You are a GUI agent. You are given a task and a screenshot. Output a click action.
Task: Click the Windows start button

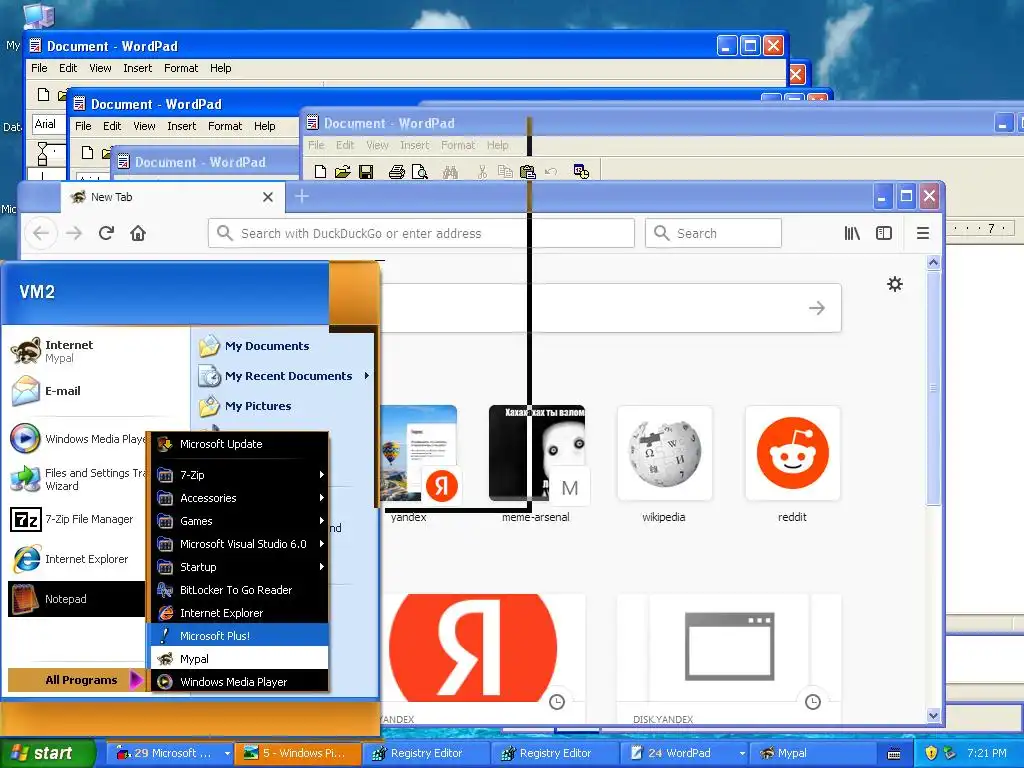(47, 753)
